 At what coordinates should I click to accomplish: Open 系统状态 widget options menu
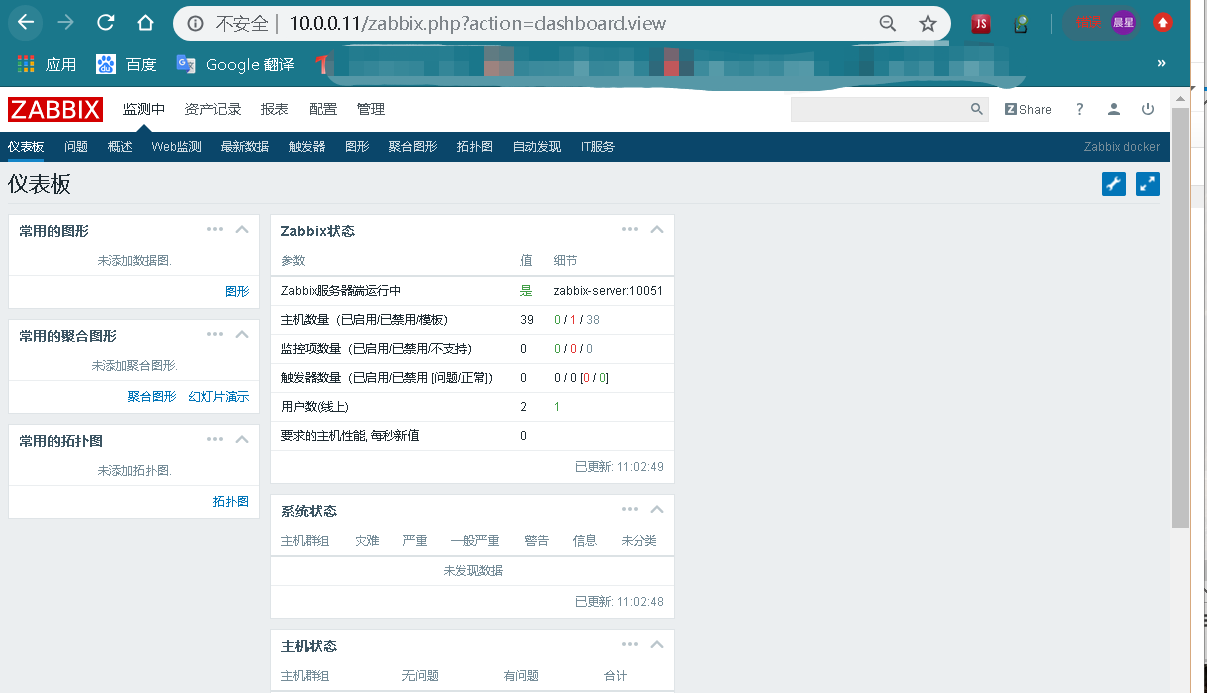click(630, 509)
